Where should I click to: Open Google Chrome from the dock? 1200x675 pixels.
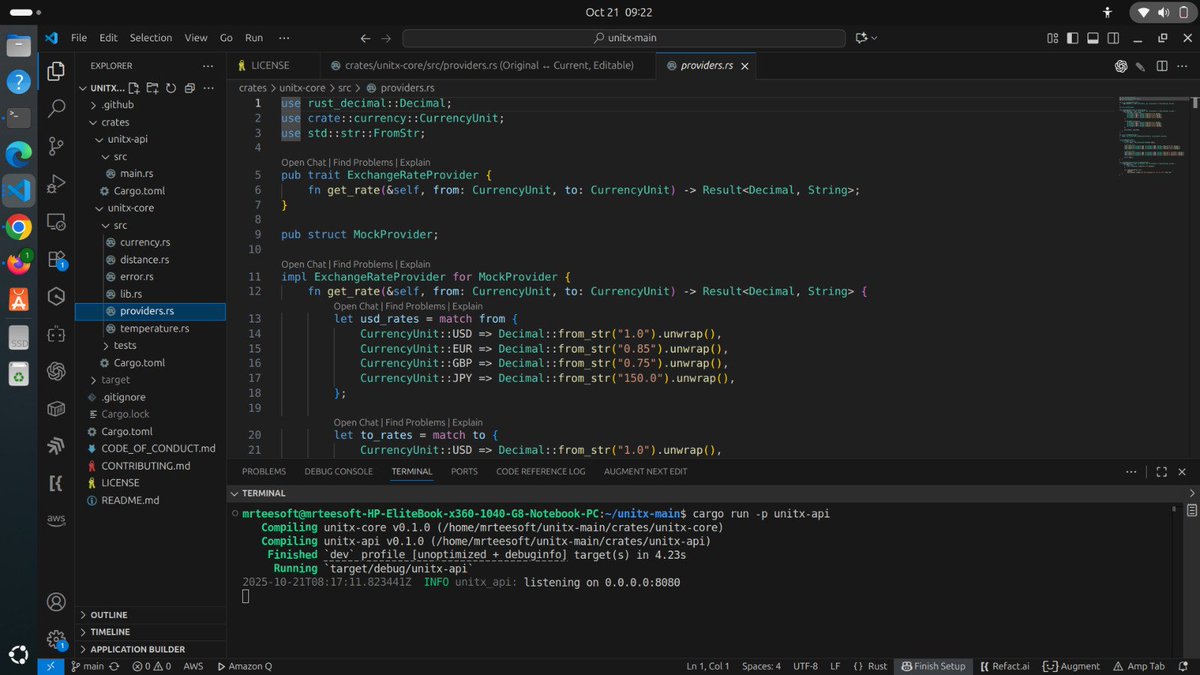coord(19,227)
